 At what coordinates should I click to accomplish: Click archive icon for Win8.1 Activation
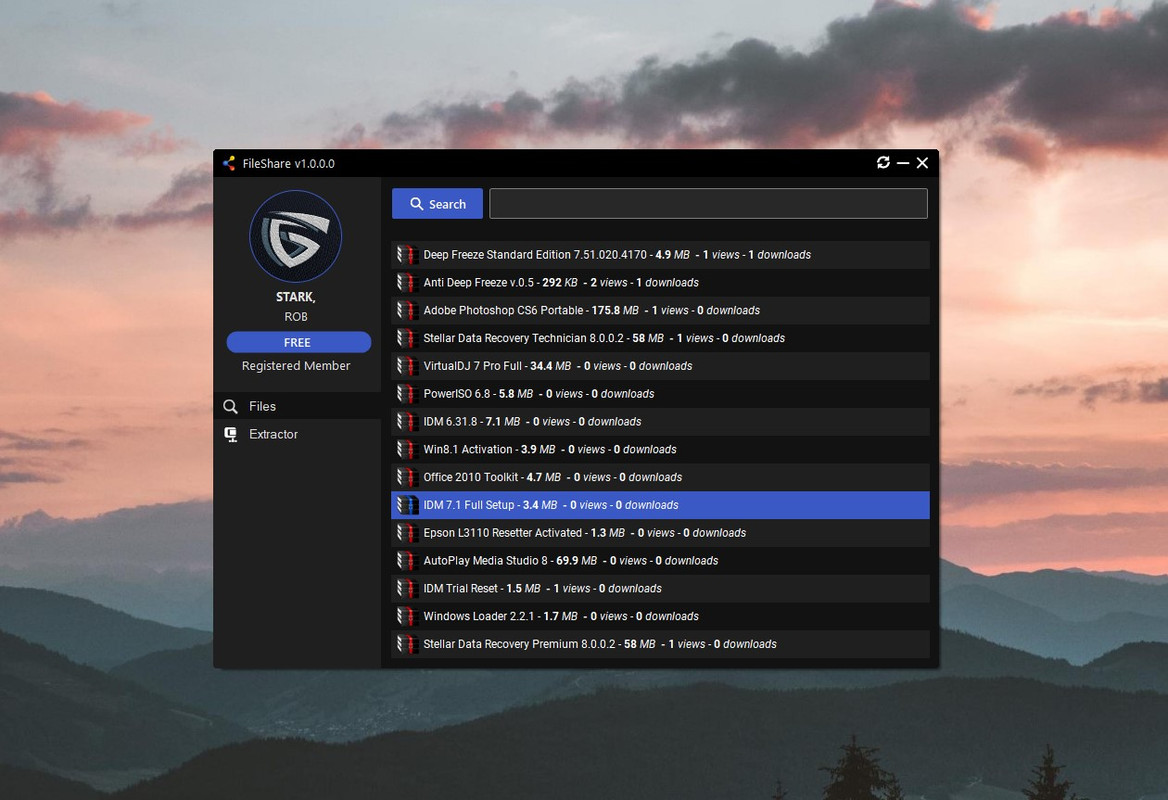[x=407, y=449]
